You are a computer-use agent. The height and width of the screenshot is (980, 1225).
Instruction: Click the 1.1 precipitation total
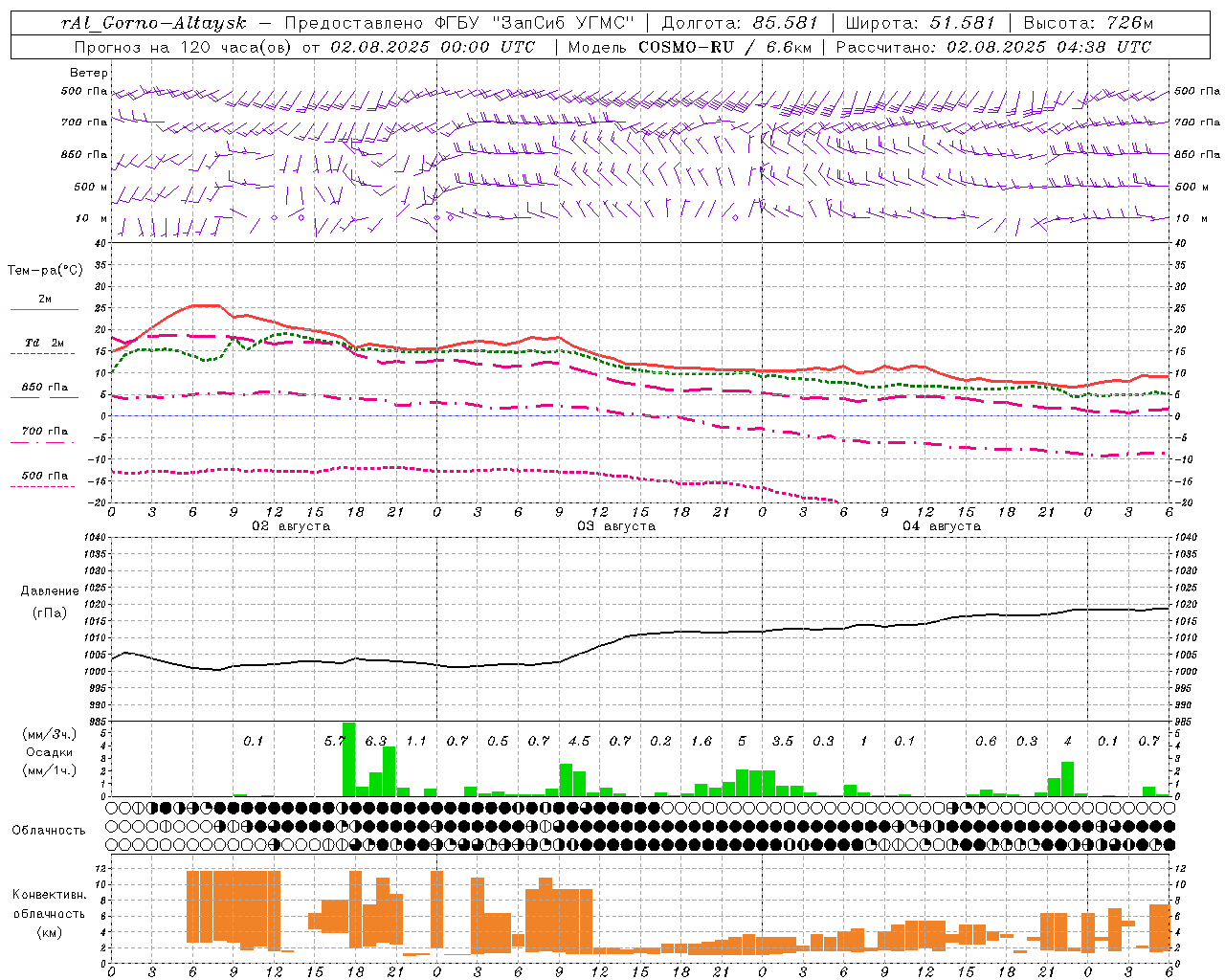tap(415, 741)
